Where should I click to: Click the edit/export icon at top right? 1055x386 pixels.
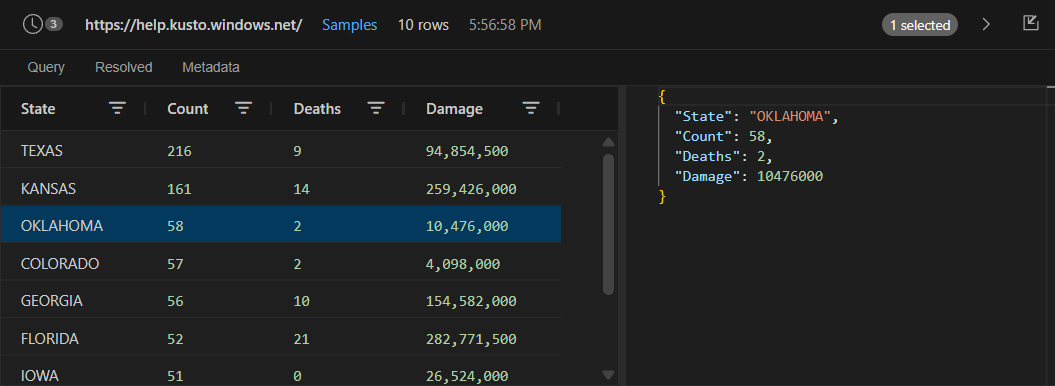[x=1030, y=24]
